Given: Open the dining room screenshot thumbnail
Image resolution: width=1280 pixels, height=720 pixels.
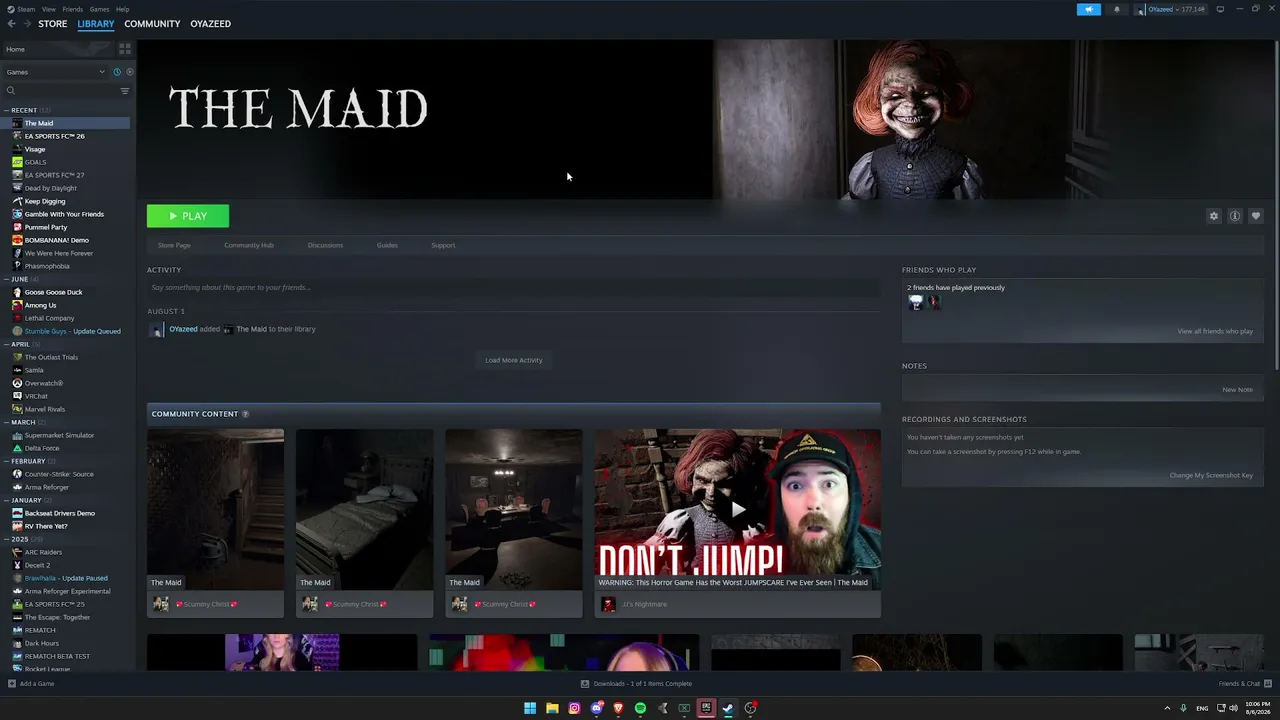Looking at the screenshot, I should click(514, 509).
